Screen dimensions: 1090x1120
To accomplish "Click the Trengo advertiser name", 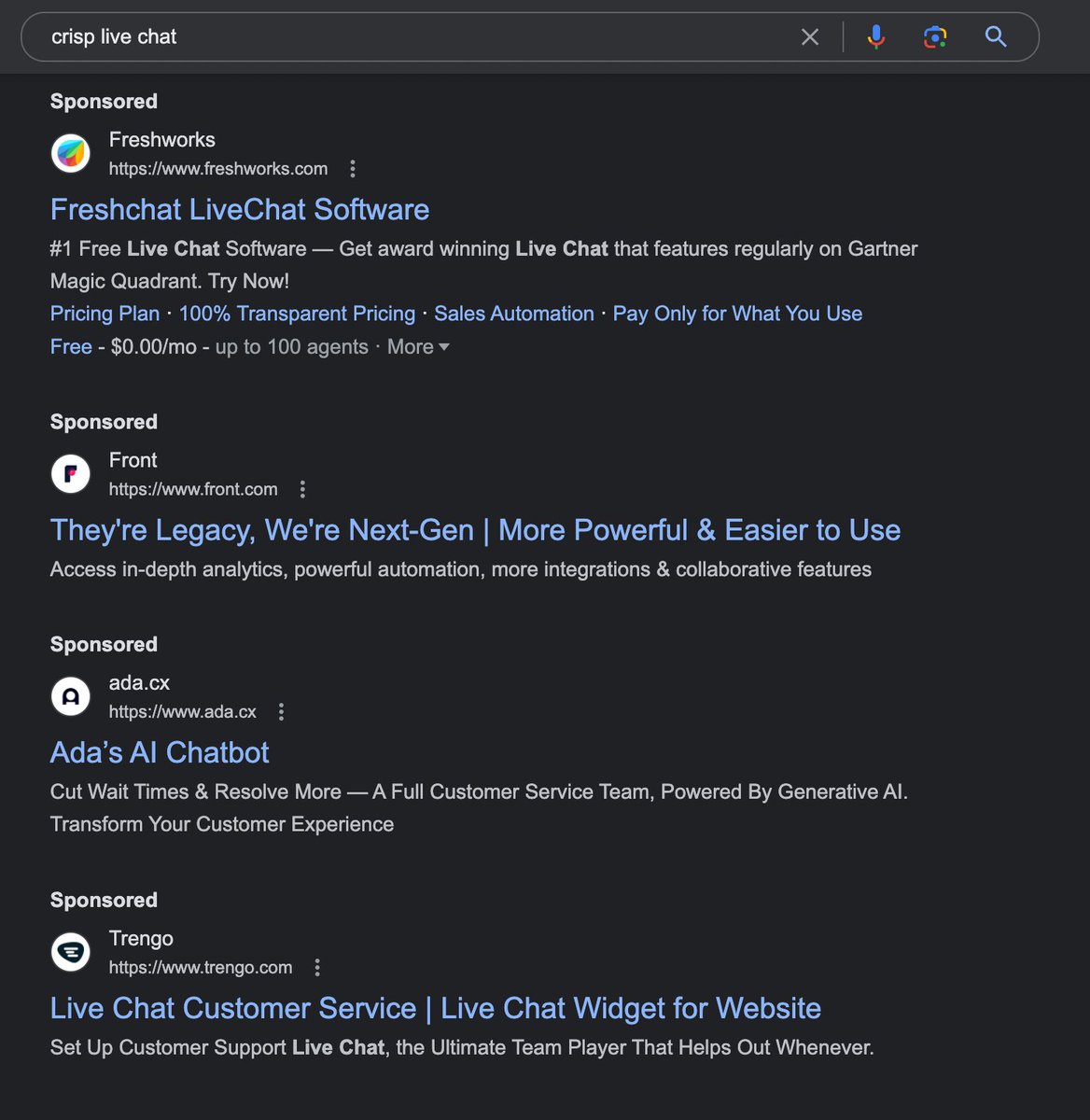I will click(141, 939).
